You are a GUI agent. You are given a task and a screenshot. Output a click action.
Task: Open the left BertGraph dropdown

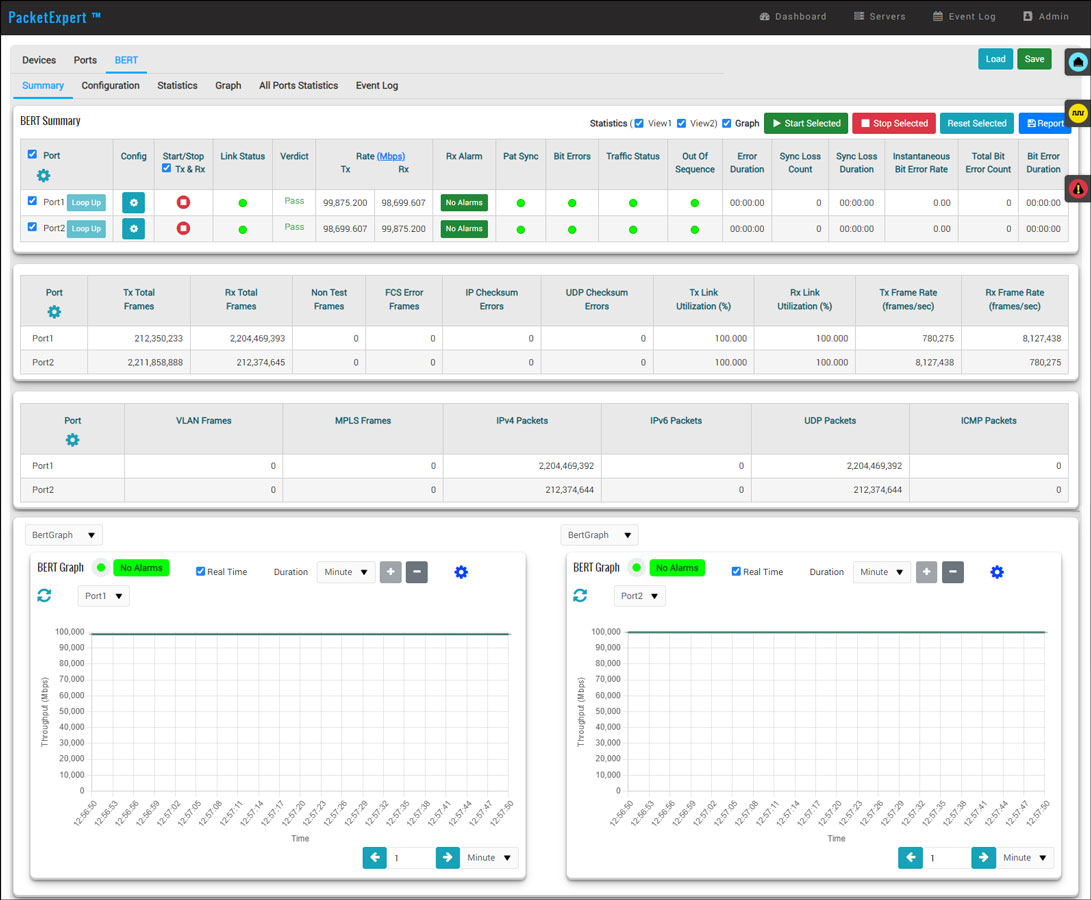click(x=64, y=535)
